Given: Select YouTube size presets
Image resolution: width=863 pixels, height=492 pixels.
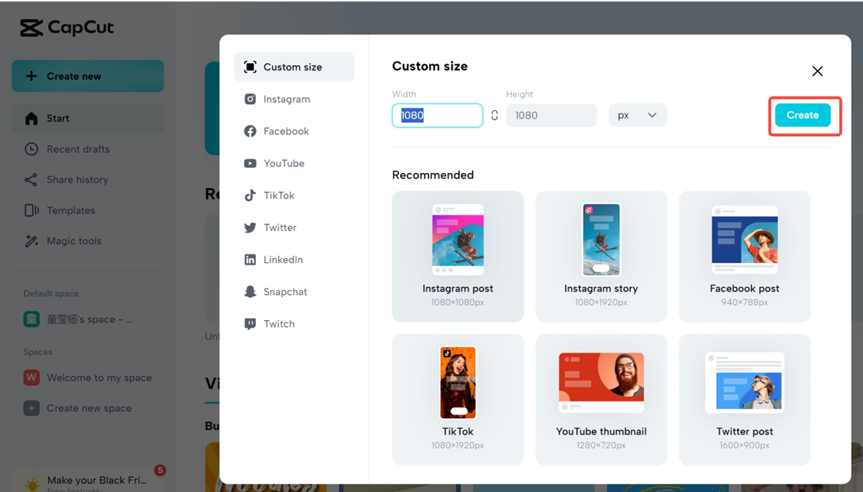Looking at the screenshot, I should click(294, 163).
